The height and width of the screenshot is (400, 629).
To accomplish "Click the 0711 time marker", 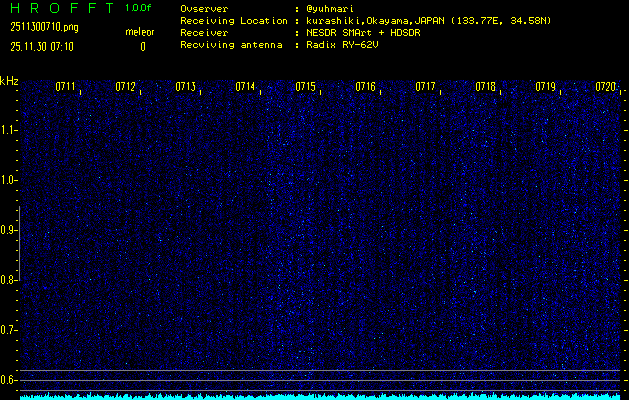I will coord(66,87).
